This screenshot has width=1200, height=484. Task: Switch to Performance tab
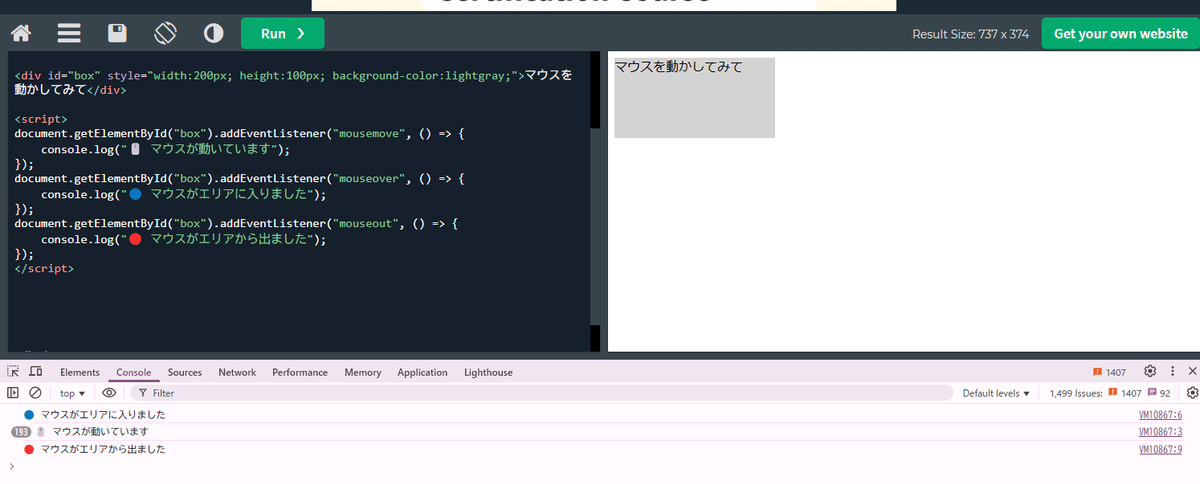(300, 372)
